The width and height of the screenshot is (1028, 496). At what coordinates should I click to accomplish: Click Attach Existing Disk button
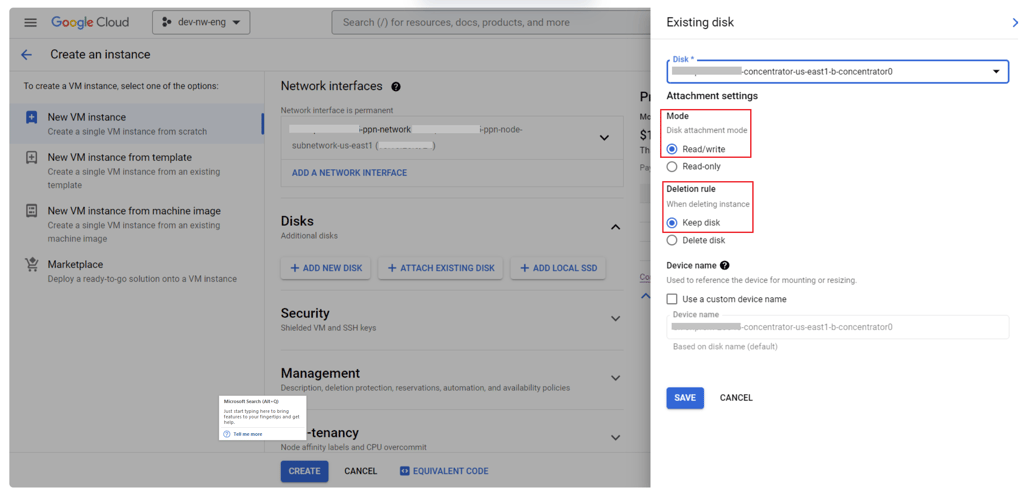coord(441,268)
